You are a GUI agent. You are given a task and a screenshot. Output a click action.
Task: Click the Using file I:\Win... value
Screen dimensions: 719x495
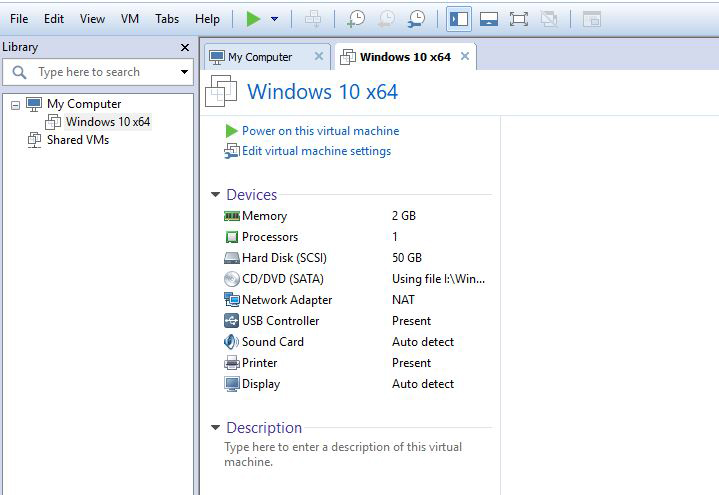(438, 279)
